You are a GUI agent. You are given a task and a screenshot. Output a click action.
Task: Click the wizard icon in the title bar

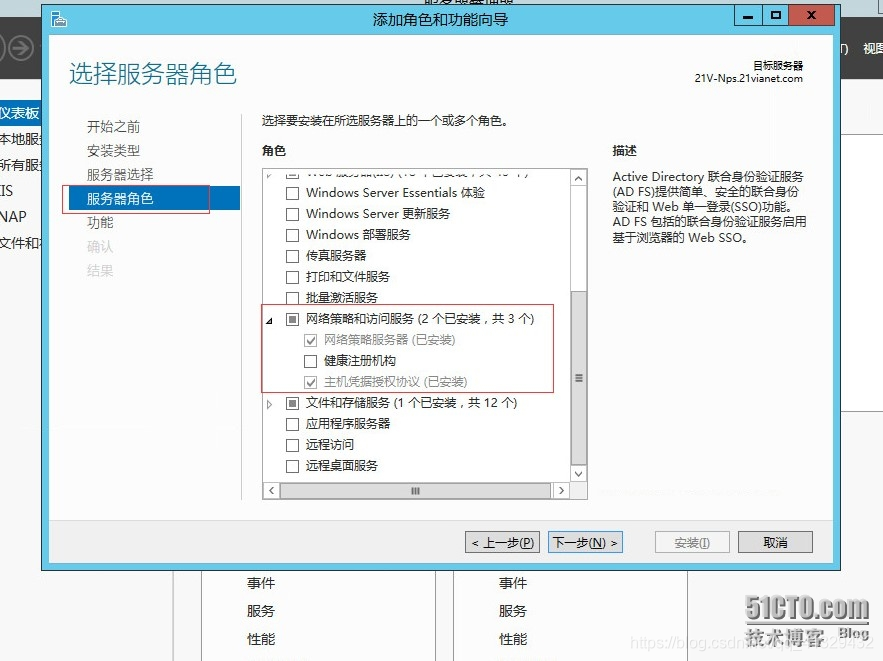pyautogui.click(x=59, y=19)
